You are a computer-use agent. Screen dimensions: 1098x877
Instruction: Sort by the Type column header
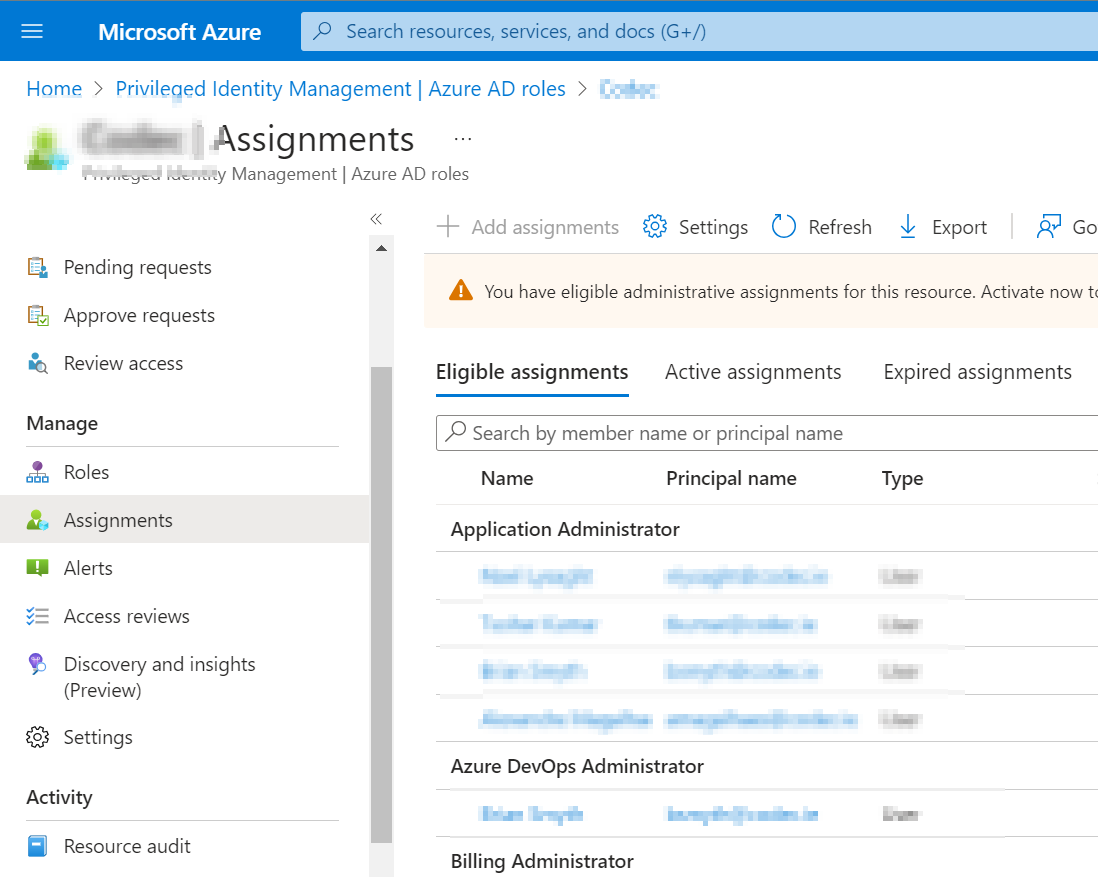tap(902, 478)
